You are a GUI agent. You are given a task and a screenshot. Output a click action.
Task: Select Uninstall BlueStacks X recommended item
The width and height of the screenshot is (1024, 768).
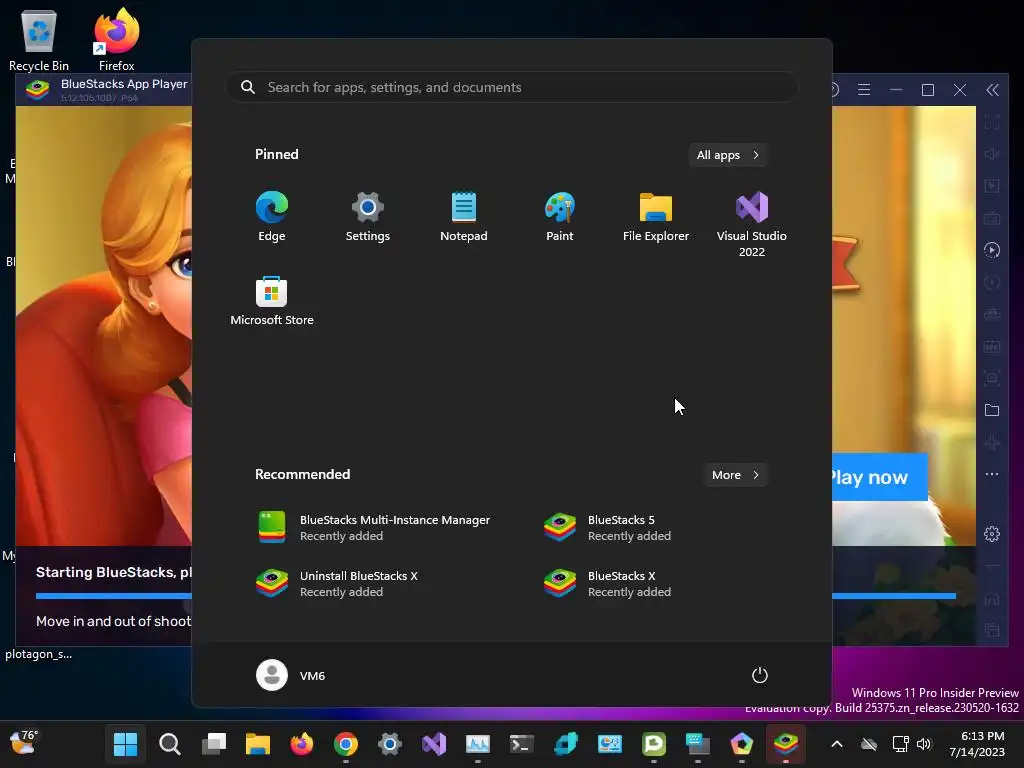340,584
